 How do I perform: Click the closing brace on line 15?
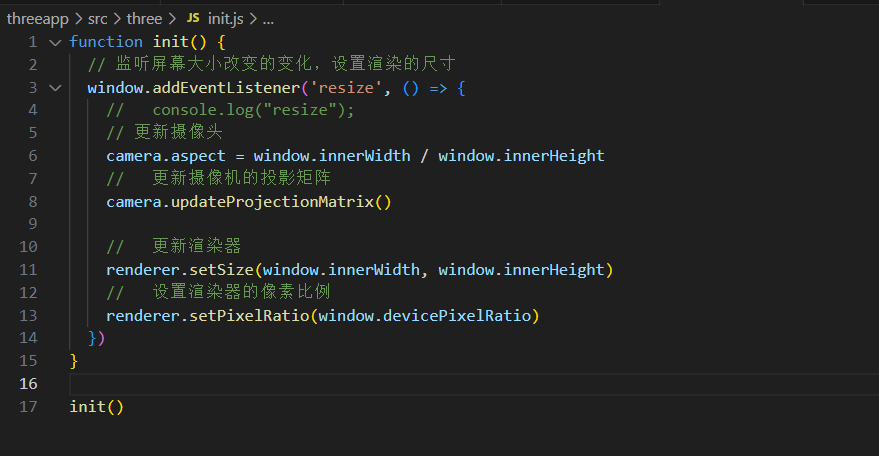point(73,361)
